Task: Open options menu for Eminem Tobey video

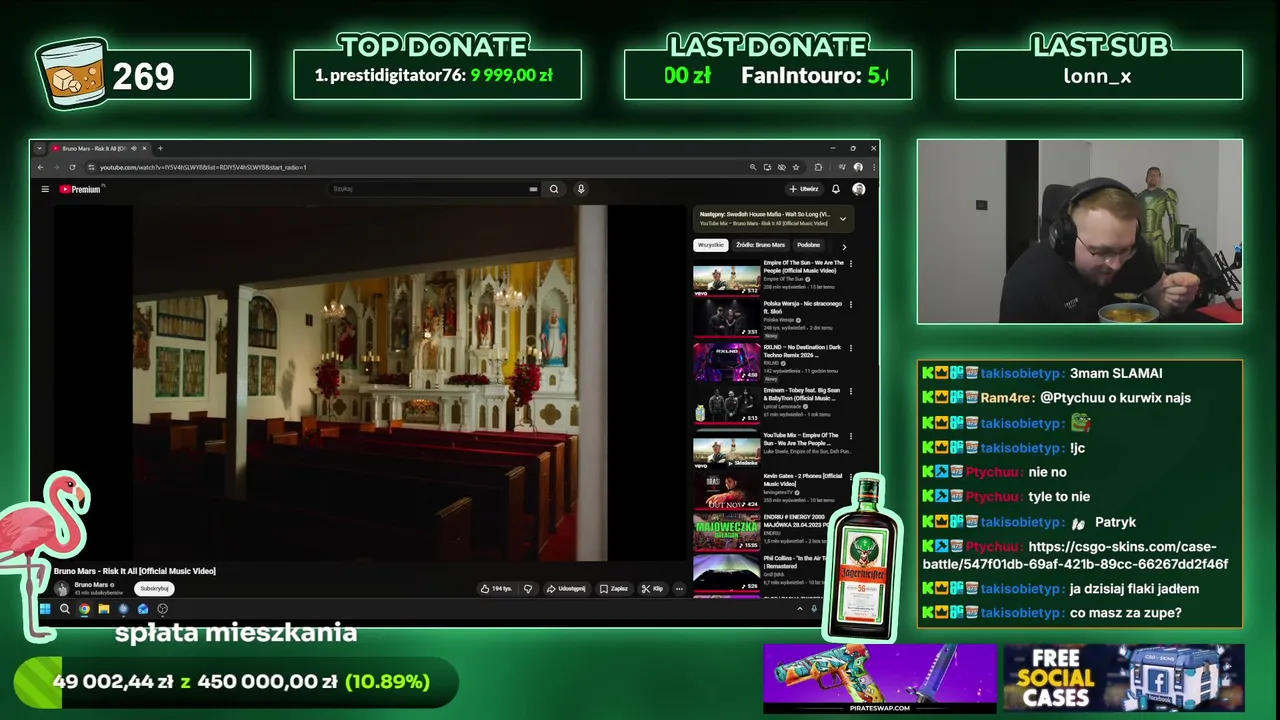Action: point(851,391)
